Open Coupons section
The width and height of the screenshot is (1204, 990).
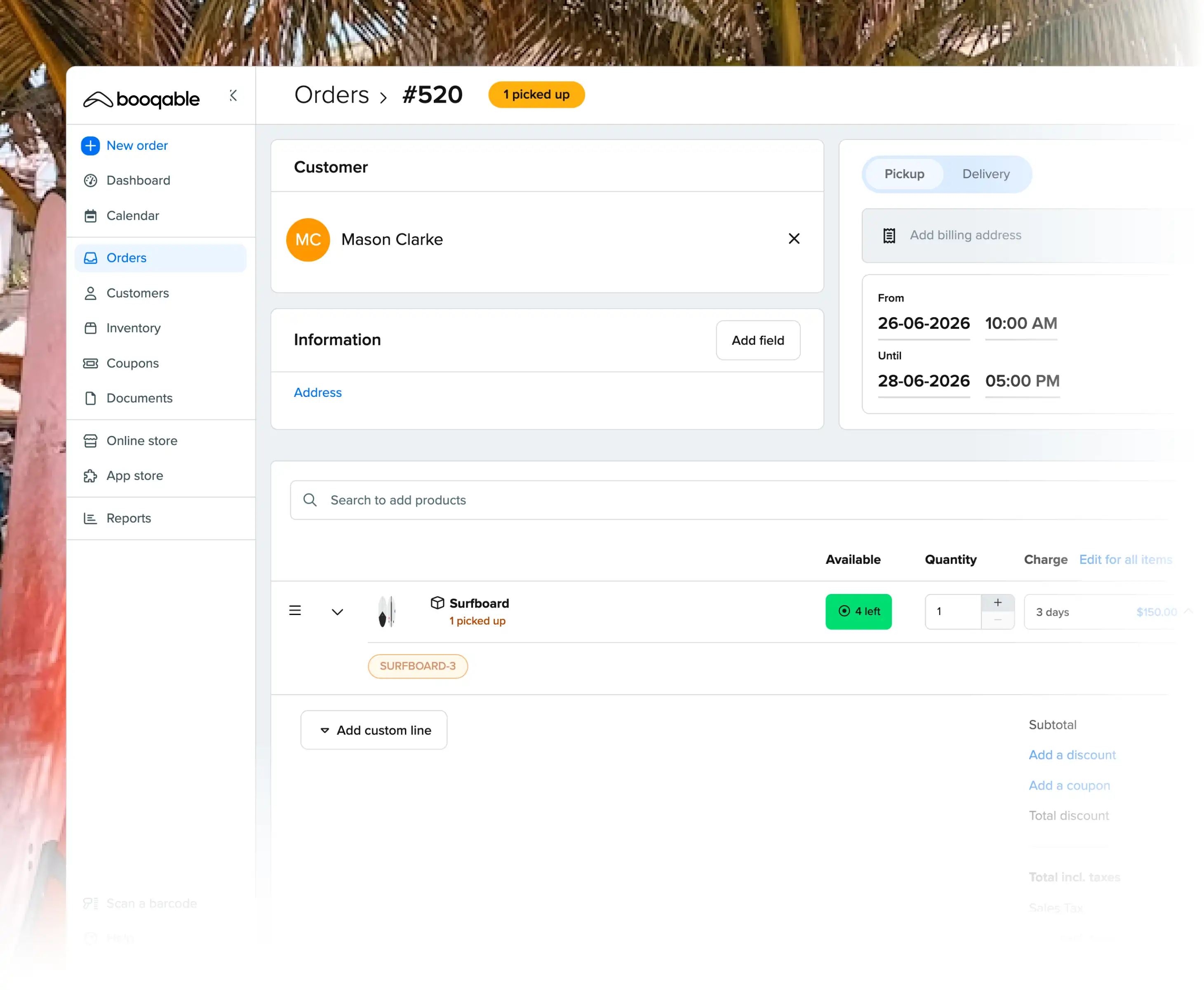click(132, 363)
